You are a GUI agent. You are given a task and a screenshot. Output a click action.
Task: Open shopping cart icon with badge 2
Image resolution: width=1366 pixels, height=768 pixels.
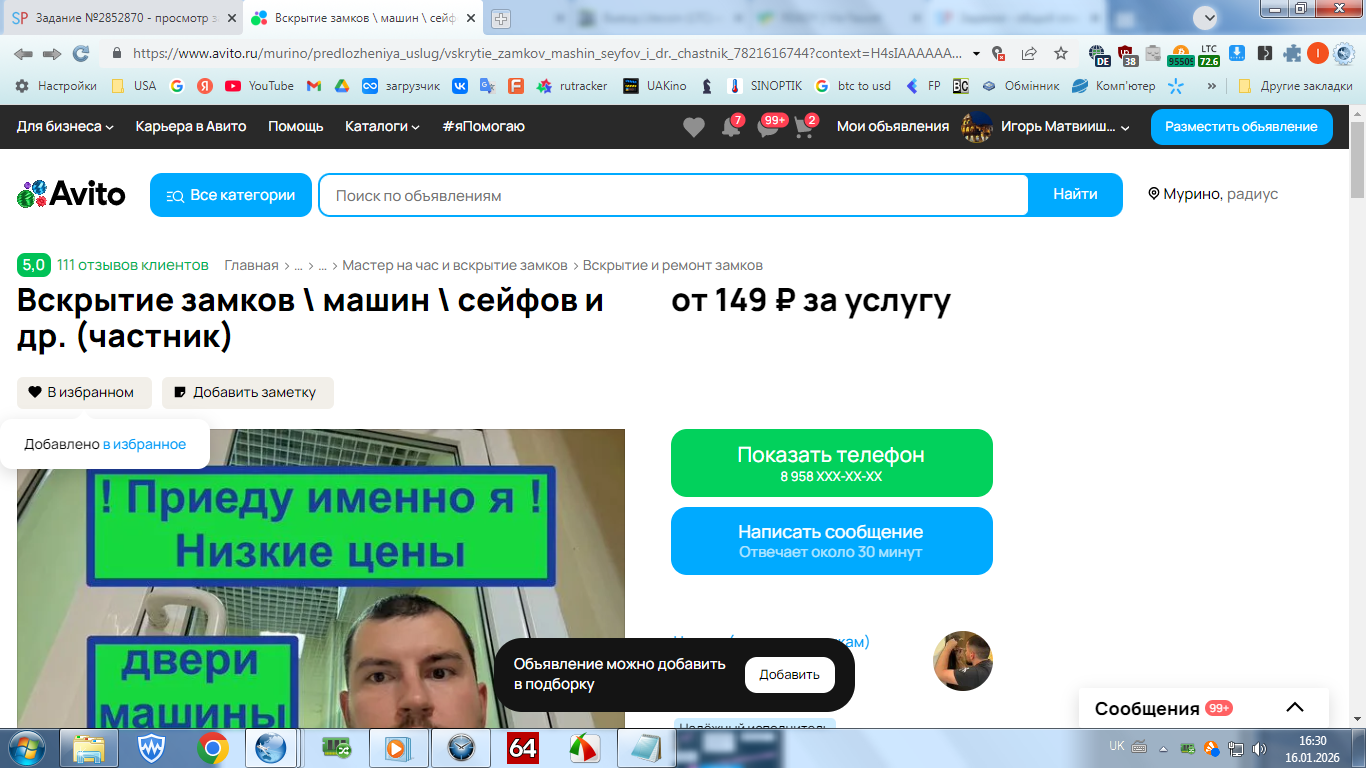[804, 127]
